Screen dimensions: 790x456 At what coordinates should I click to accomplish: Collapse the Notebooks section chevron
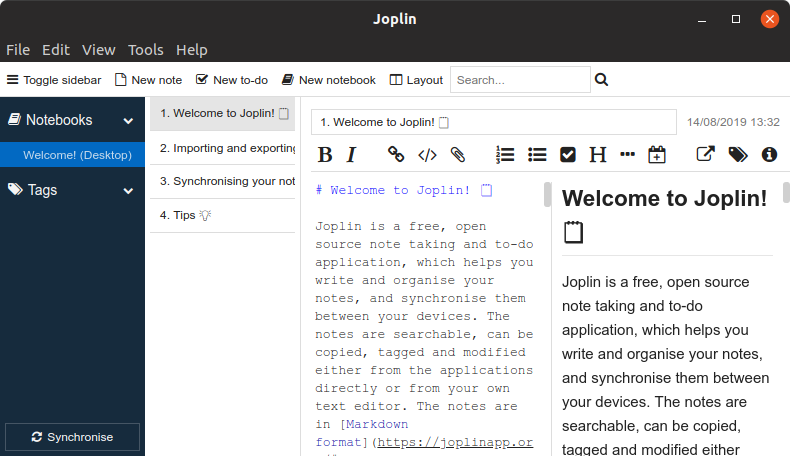(128, 121)
